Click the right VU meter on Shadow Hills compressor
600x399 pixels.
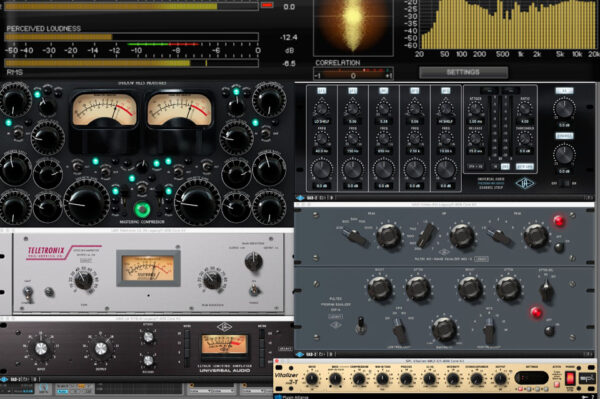coord(179,110)
